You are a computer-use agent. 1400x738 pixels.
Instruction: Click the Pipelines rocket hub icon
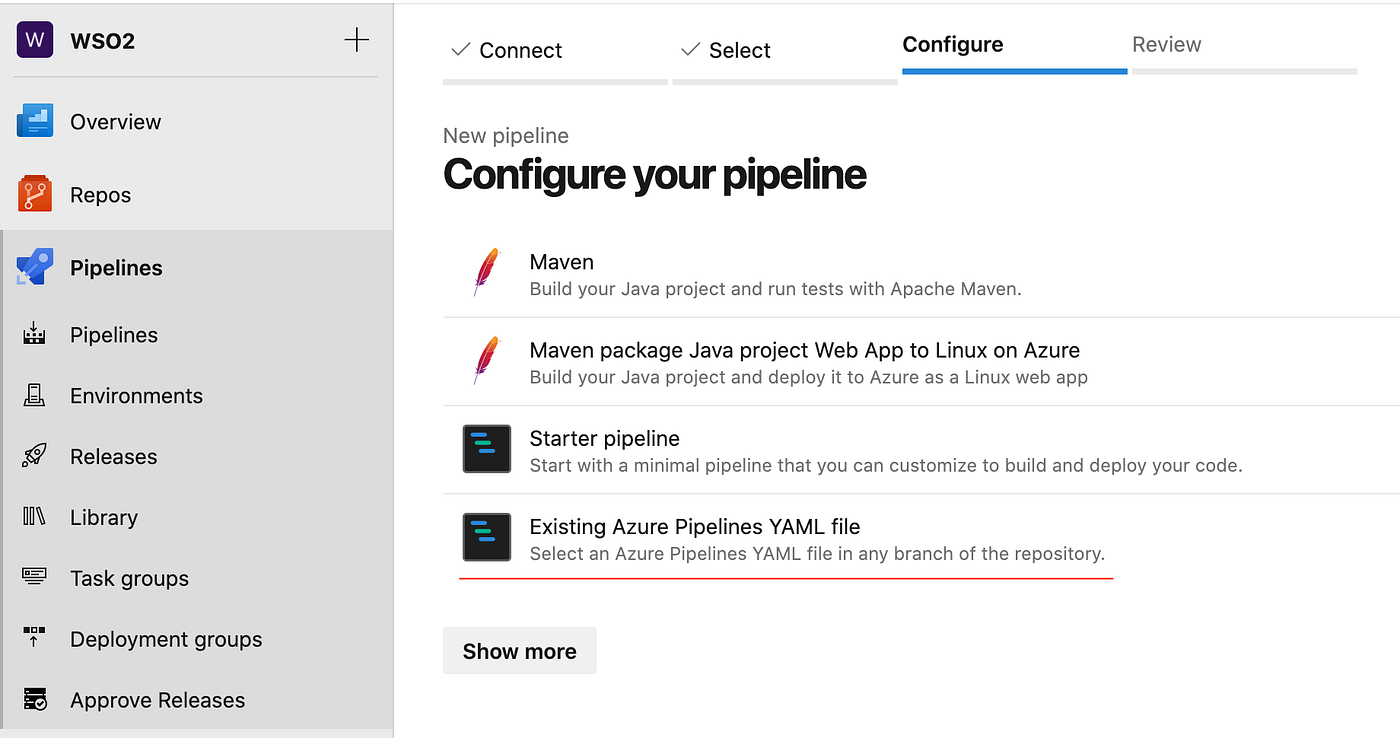click(35, 268)
